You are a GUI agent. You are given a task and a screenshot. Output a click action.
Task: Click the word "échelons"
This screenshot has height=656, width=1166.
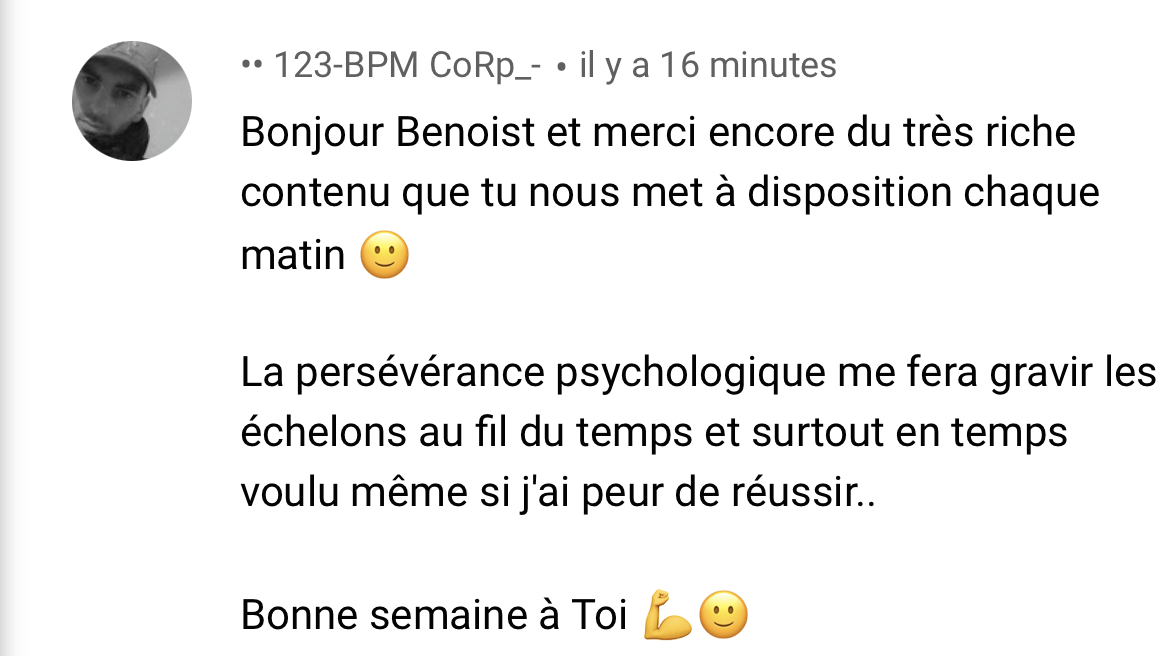[x=323, y=432]
